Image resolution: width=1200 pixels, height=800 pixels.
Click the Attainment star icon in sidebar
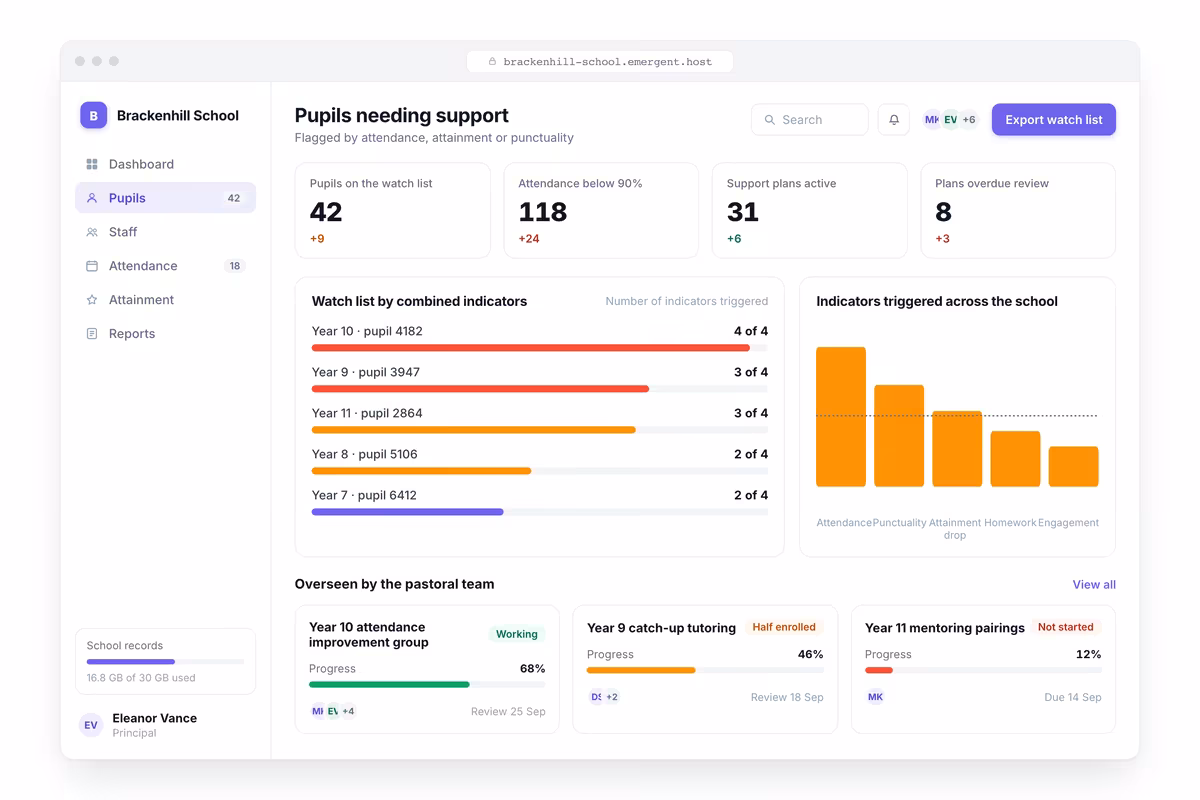click(x=92, y=300)
